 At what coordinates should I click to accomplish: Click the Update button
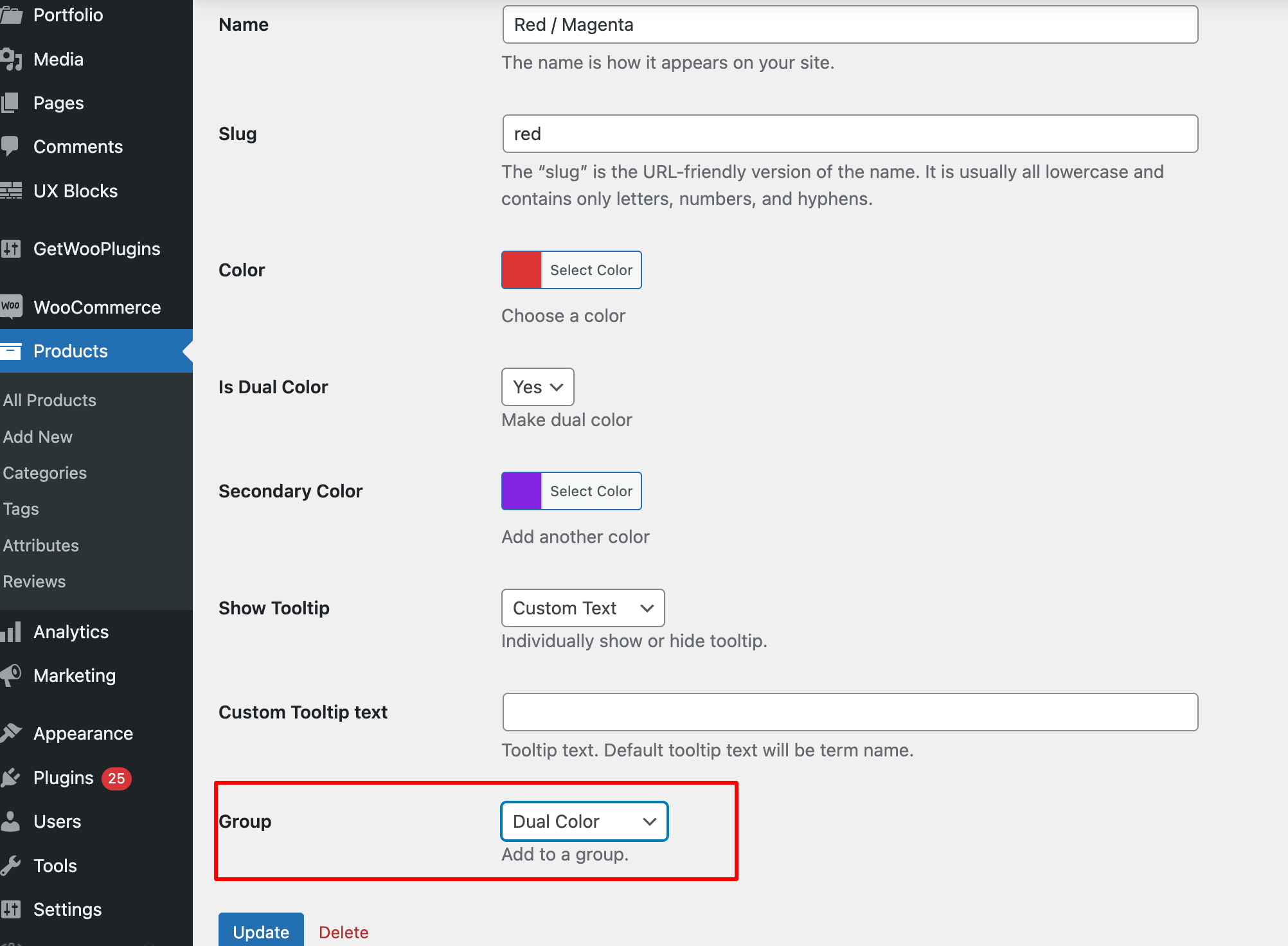[260, 932]
